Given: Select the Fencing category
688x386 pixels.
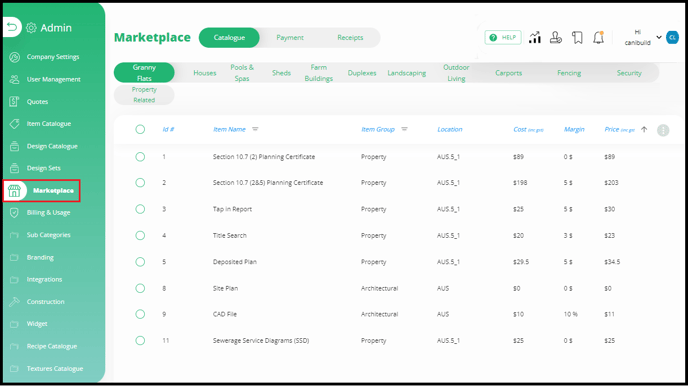Looking at the screenshot, I should [x=569, y=73].
